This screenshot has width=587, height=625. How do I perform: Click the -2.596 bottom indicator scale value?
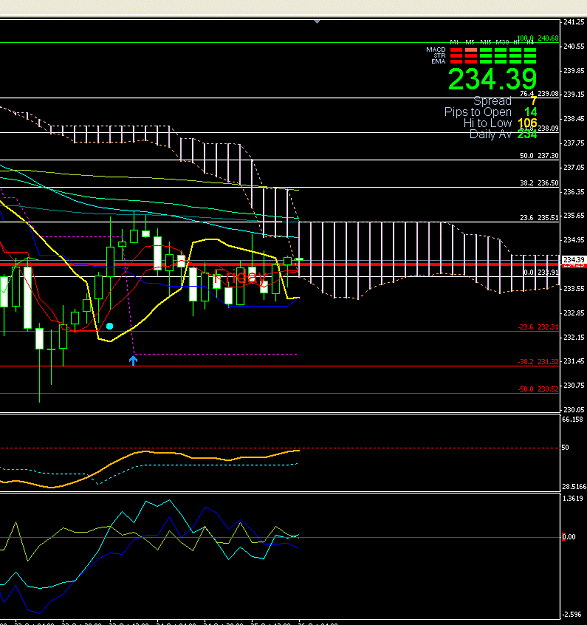[x=574, y=615]
